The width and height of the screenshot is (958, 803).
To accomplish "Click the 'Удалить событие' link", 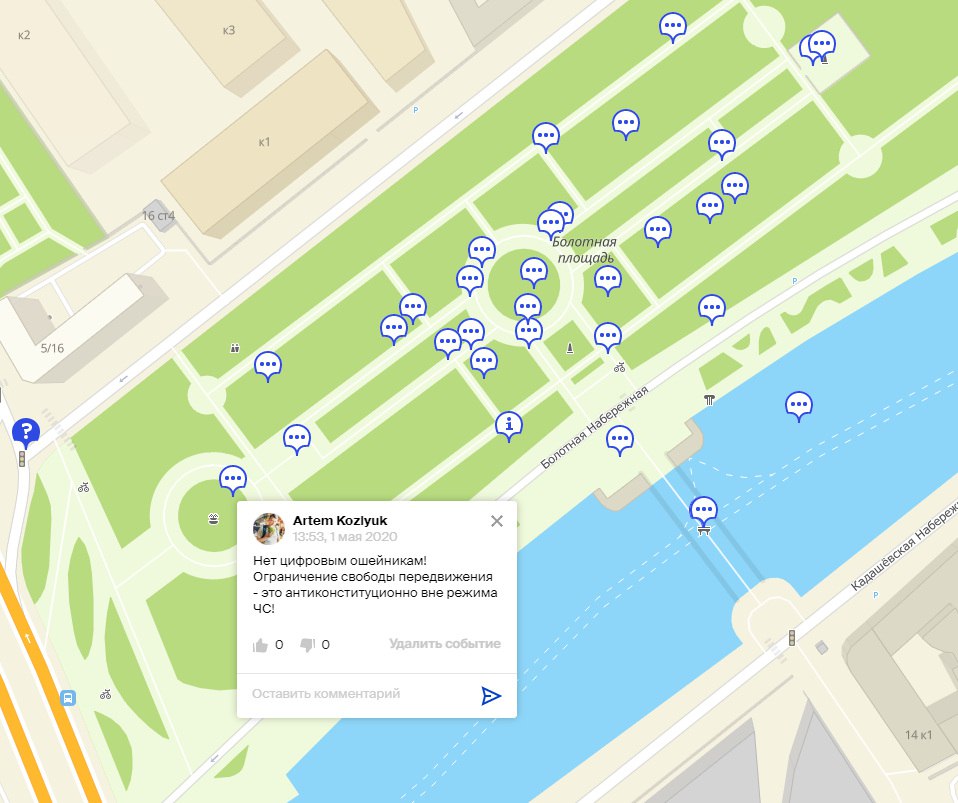I will (445, 644).
